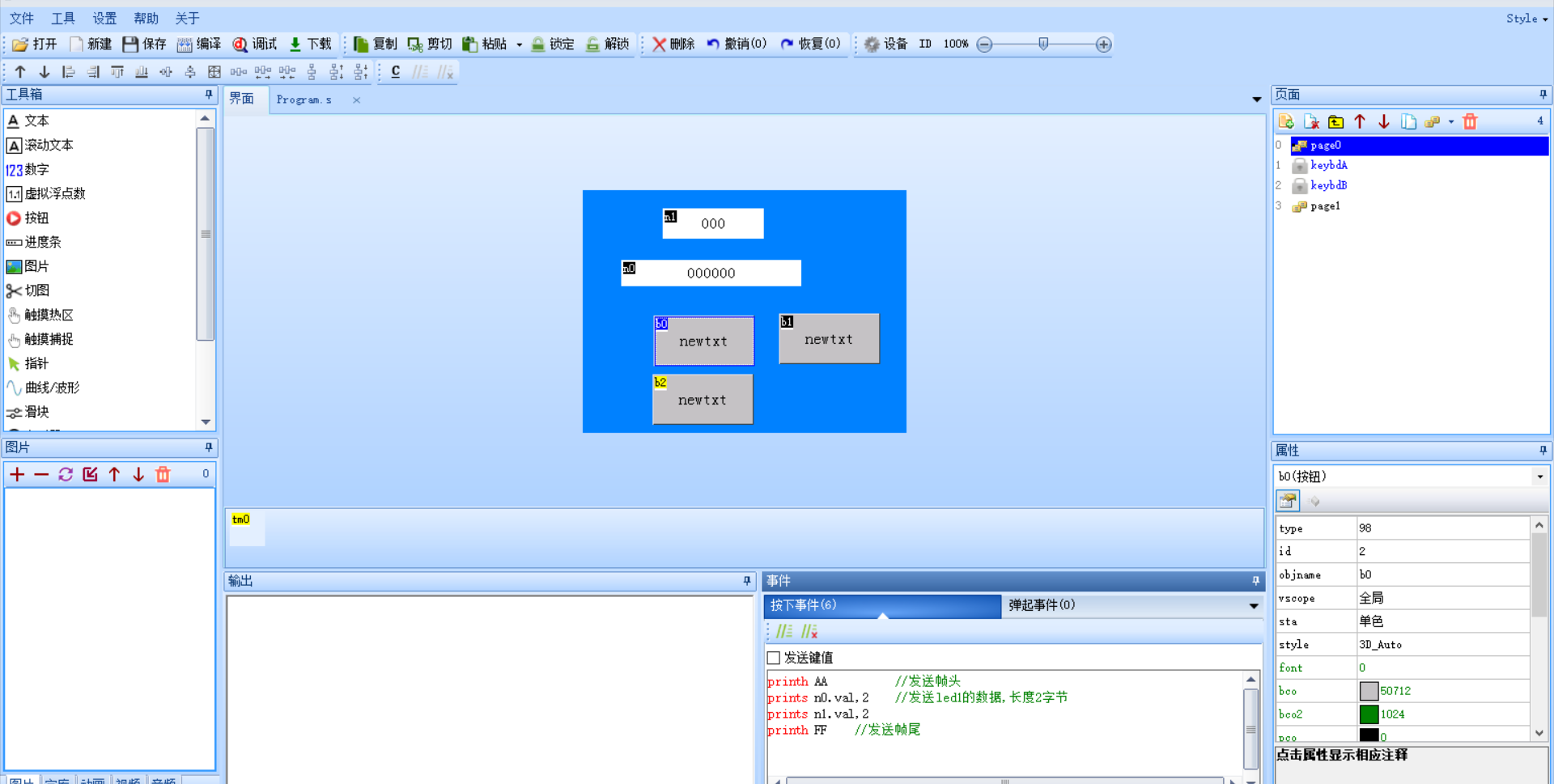Delete the page using red-X page icon
The width and height of the screenshot is (1554, 784).
point(1311,121)
